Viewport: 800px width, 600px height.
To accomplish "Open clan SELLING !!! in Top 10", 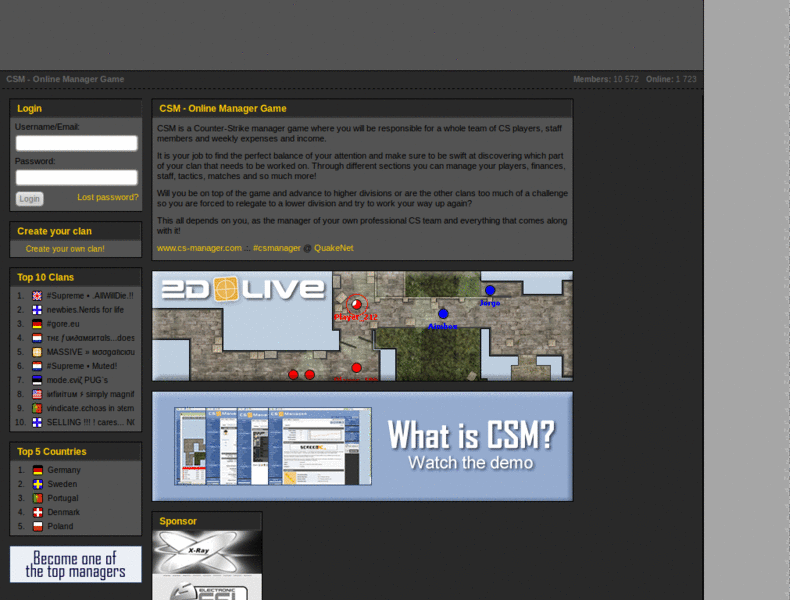I will pos(90,422).
